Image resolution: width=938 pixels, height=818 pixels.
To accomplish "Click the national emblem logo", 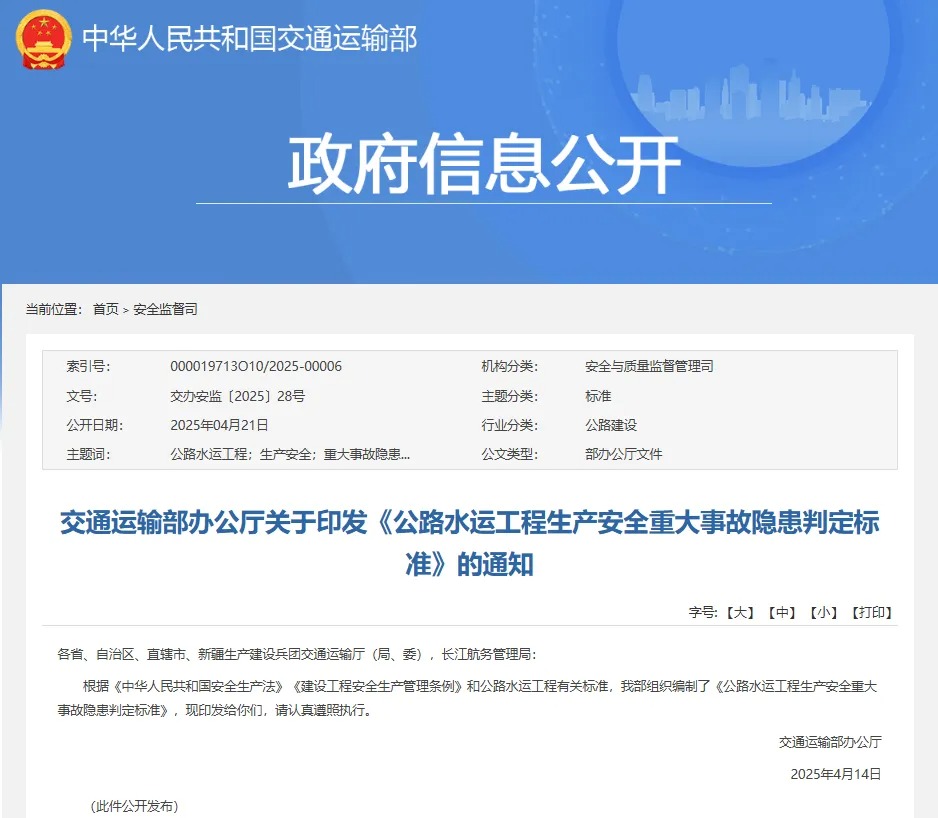I will 43,40.
